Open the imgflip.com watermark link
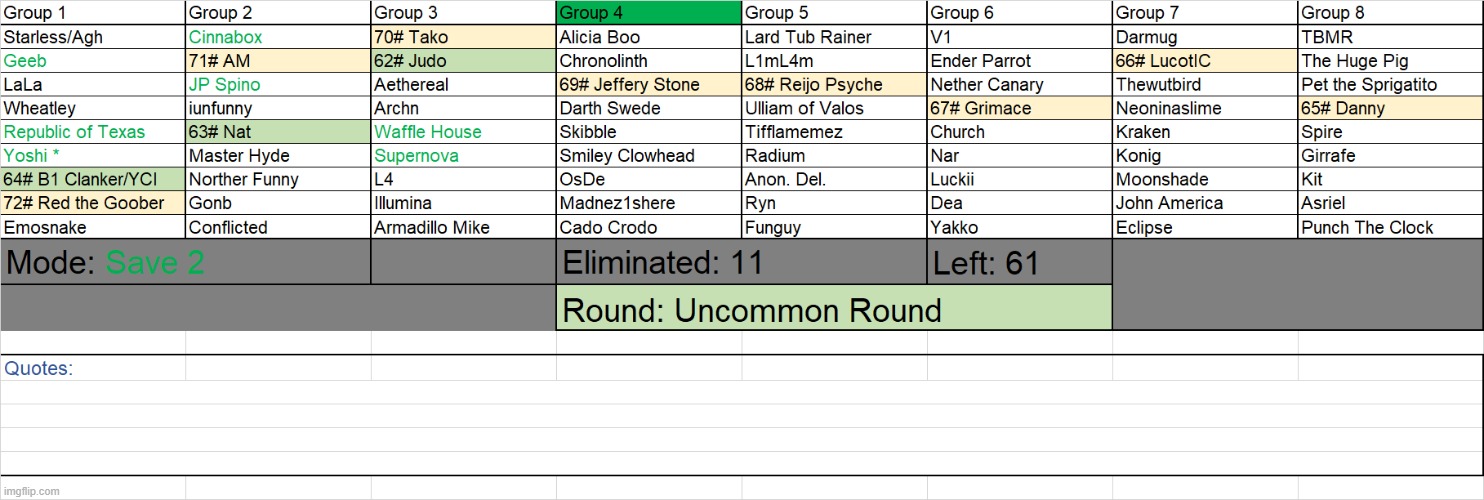 click(31, 491)
